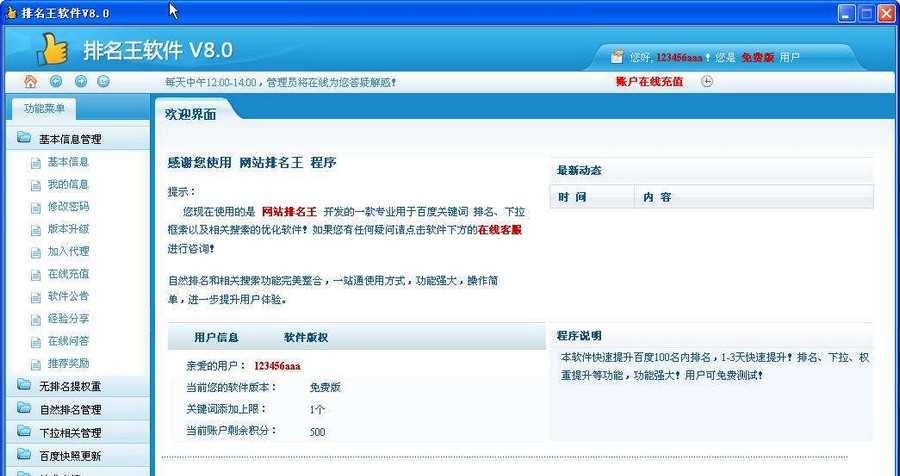
Task: Click the small app icon in the title bar
Action: (x=10, y=13)
